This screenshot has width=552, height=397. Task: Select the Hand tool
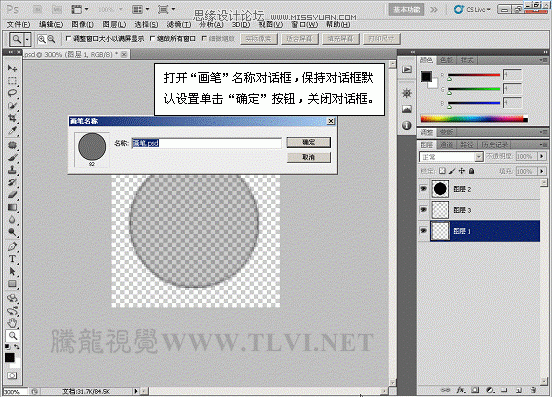tap(12, 323)
